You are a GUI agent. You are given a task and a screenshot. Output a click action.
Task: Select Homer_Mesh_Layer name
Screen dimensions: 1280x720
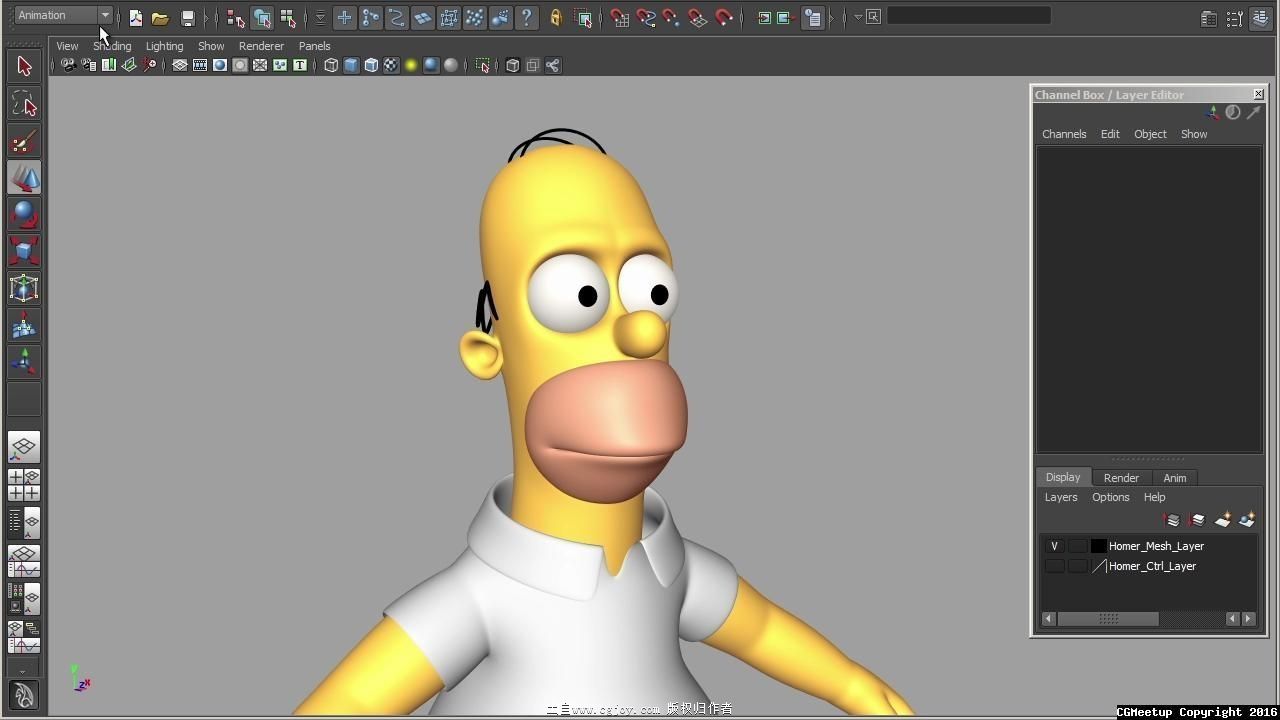click(x=1156, y=546)
